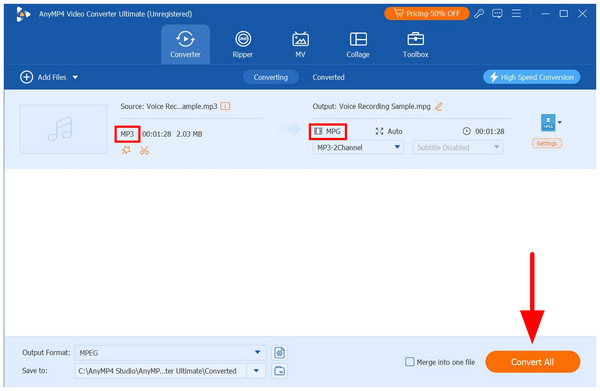This screenshot has height=391, width=600.
Task: Open the MP3-2Channel audio track dropdown
Action: tap(358, 147)
